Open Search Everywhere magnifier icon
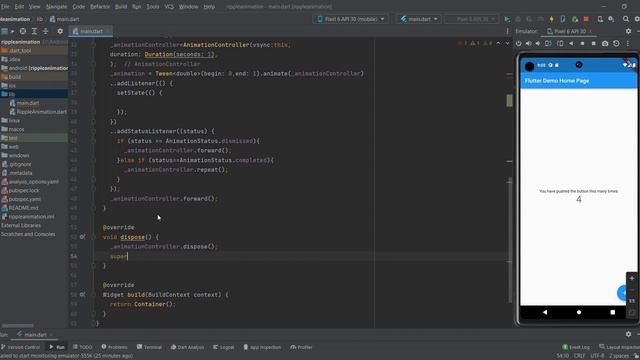640x360 pixels. pos(626,19)
